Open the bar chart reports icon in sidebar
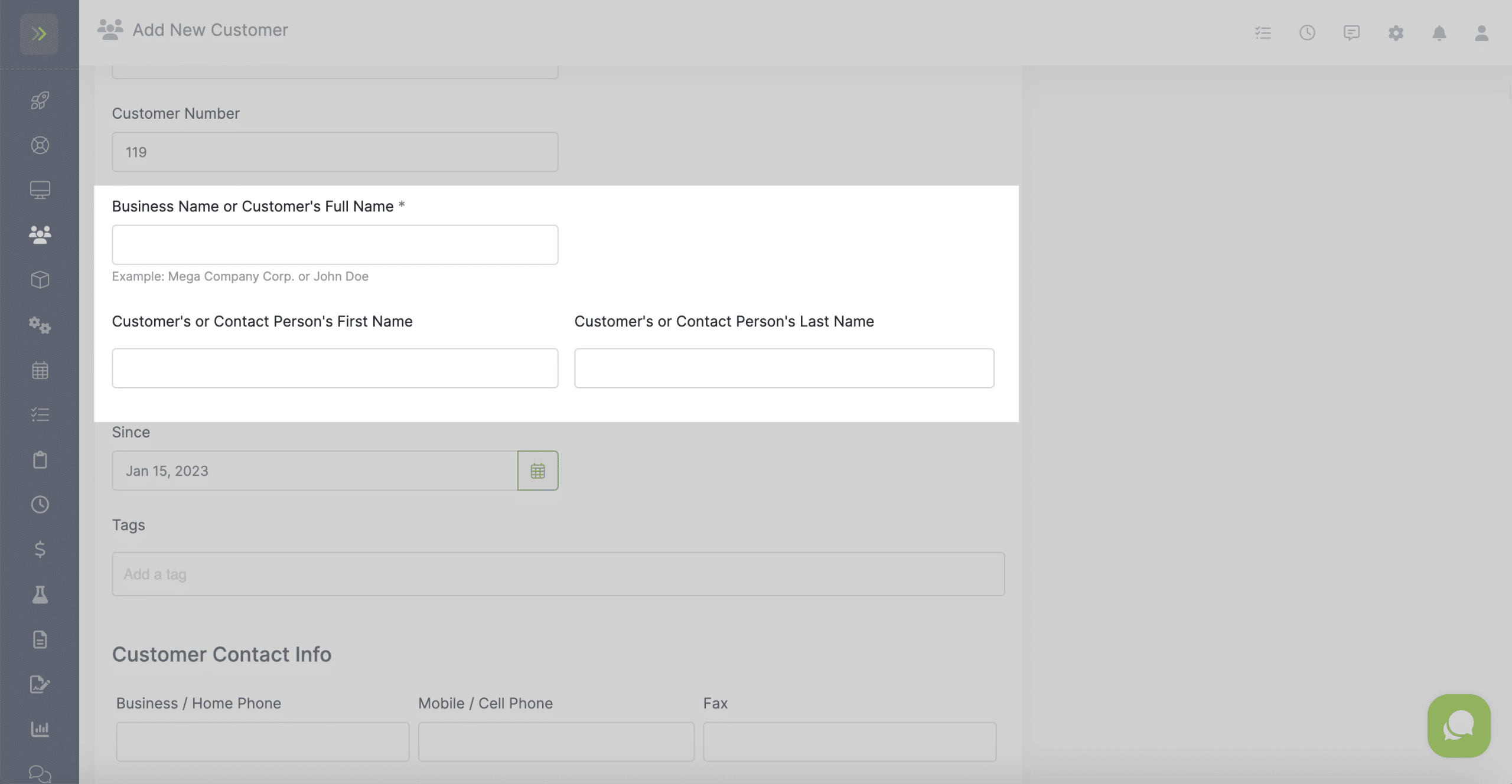Viewport: 1512px width, 784px height. [x=40, y=729]
